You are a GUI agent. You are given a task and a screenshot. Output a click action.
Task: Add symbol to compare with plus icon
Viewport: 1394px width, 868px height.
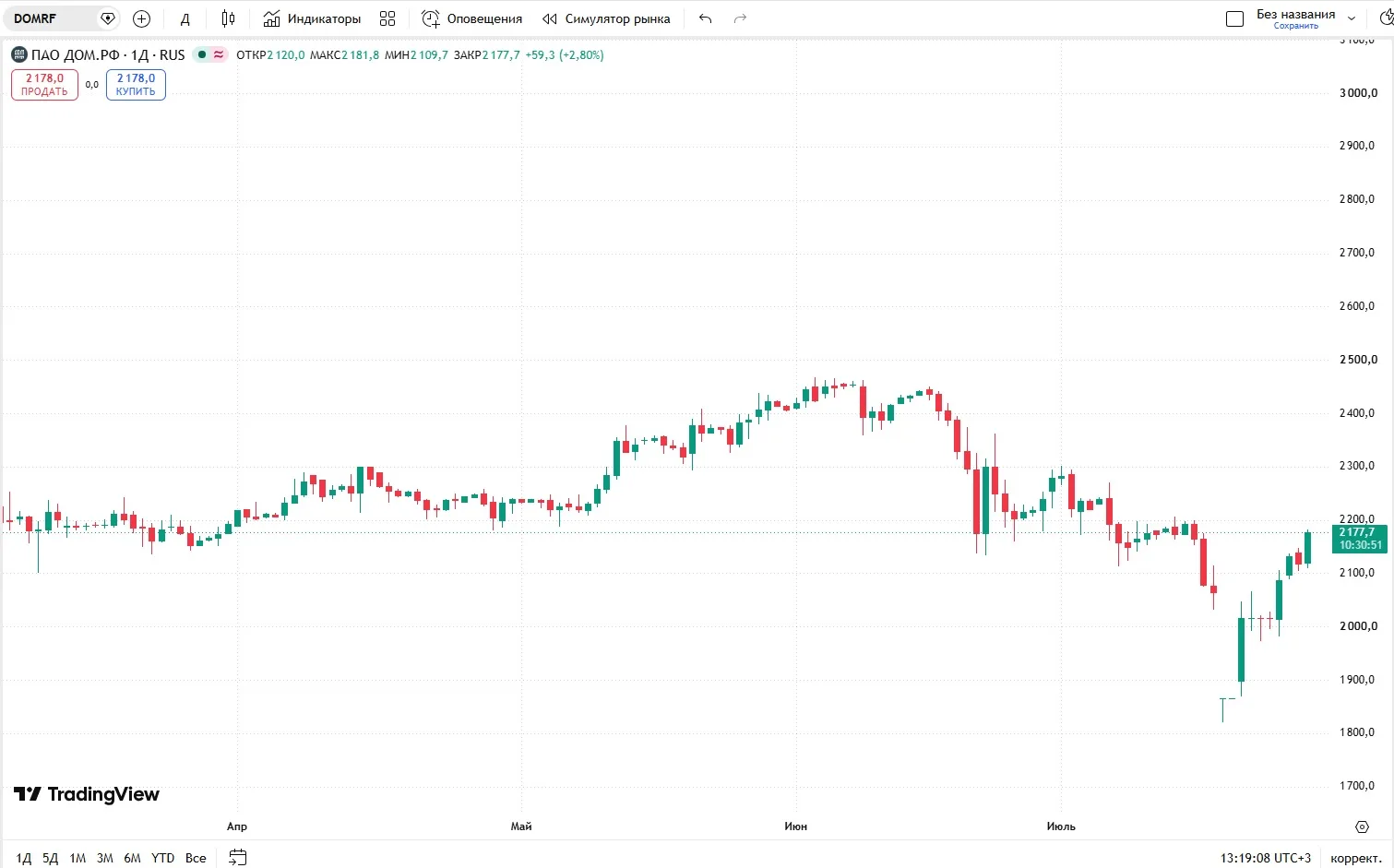click(141, 18)
